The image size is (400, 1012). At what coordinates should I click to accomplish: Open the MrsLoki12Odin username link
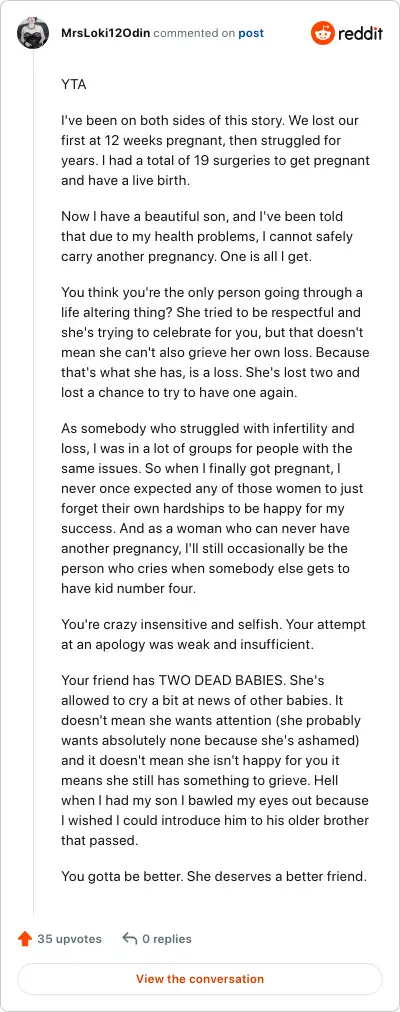coord(105,33)
